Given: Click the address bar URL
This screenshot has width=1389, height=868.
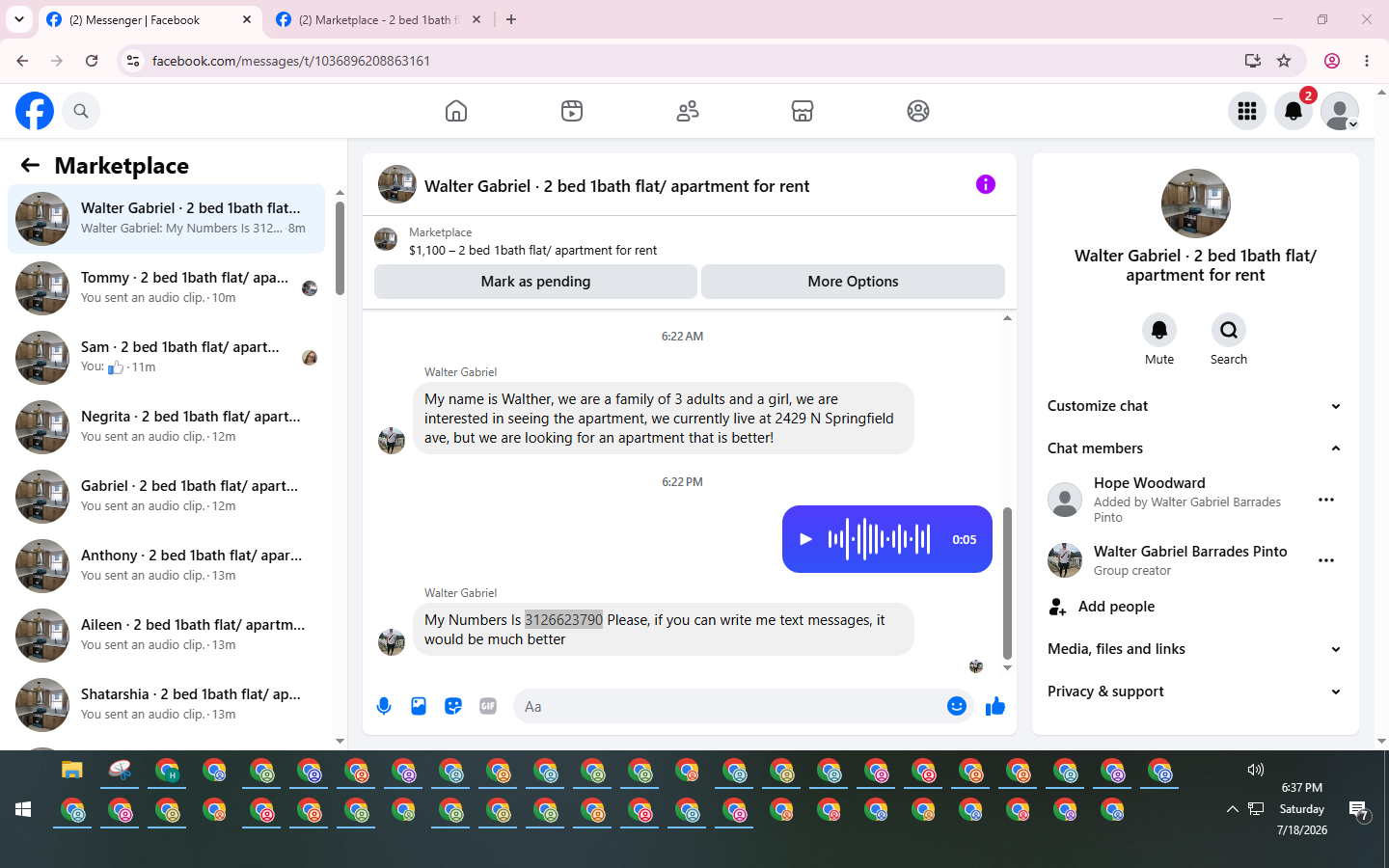Looking at the screenshot, I should [x=291, y=61].
